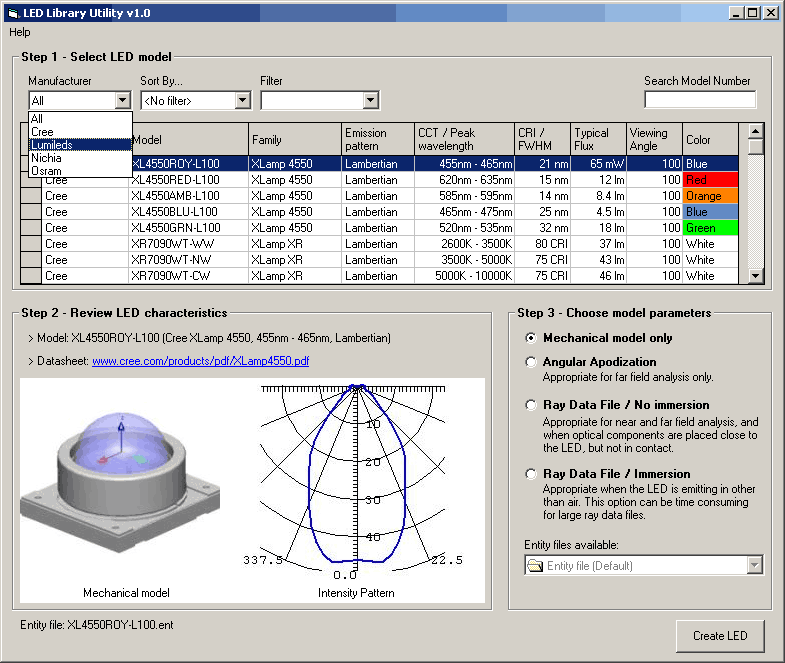
Task: Click the Intensity Pattern polar plot
Action: pyautogui.click(x=354, y=481)
